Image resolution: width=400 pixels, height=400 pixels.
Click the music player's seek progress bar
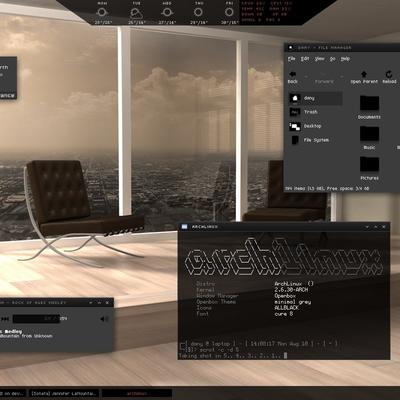[x=36, y=319]
